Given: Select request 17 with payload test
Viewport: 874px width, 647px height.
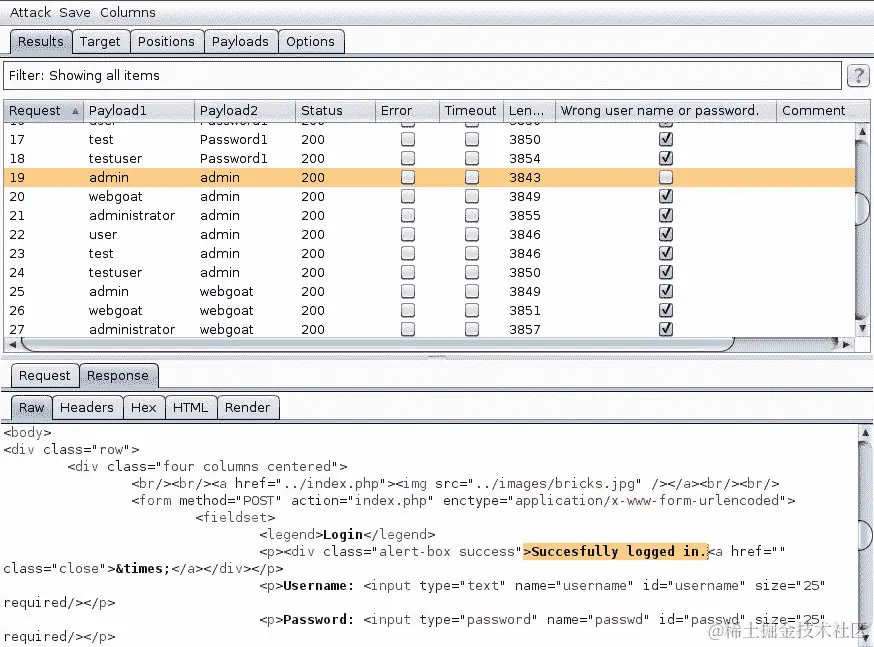Looking at the screenshot, I should 429,139.
